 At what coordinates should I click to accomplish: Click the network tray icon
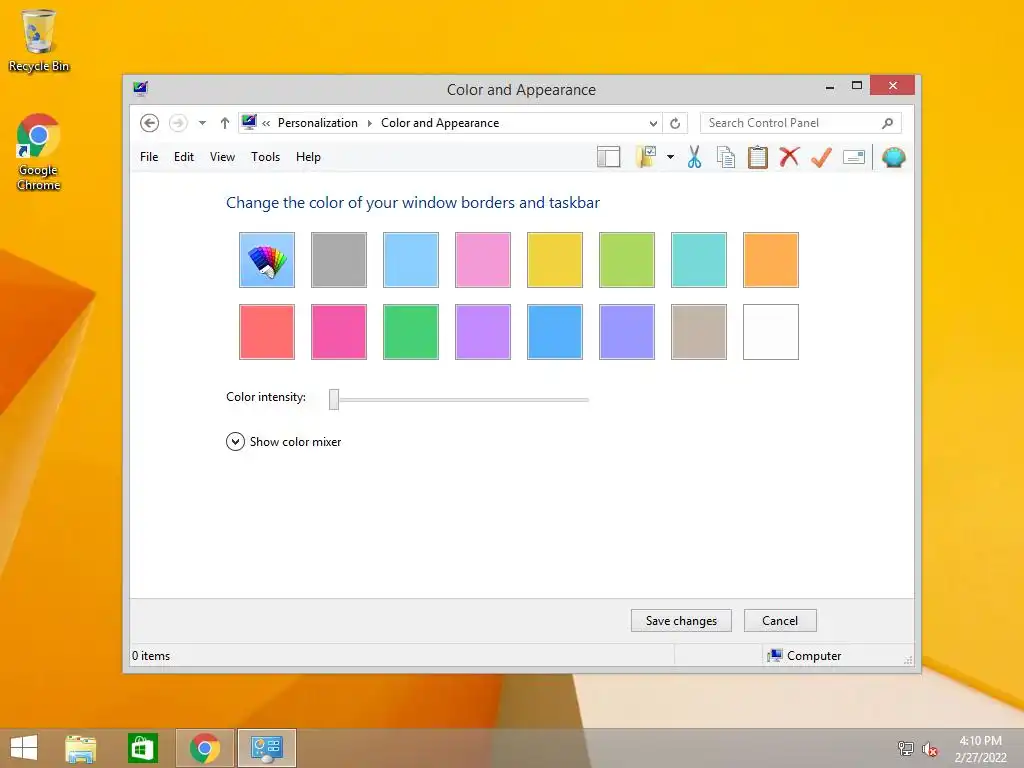click(905, 749)
